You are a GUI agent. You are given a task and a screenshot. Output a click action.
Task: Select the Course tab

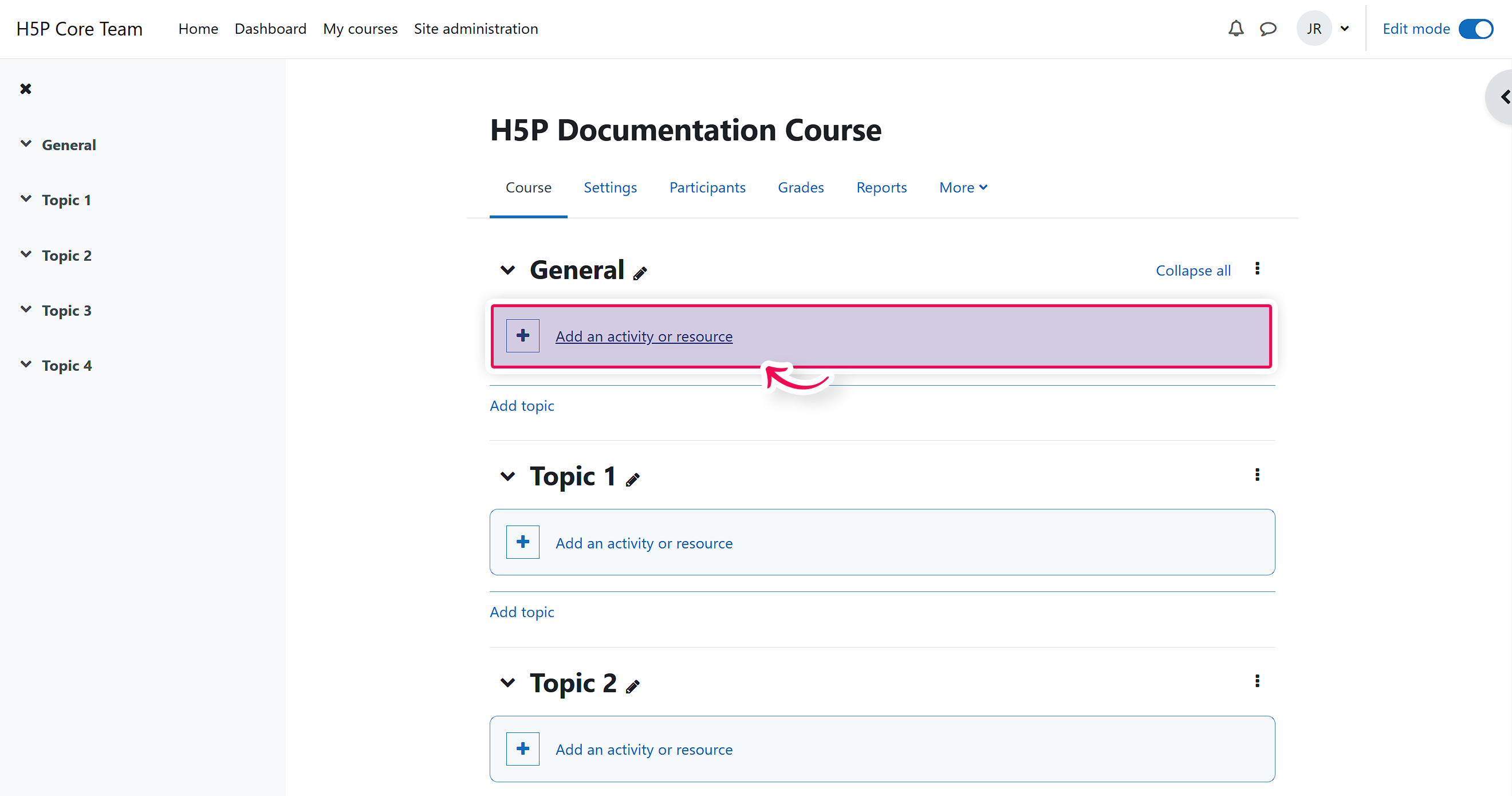[528, 187]
